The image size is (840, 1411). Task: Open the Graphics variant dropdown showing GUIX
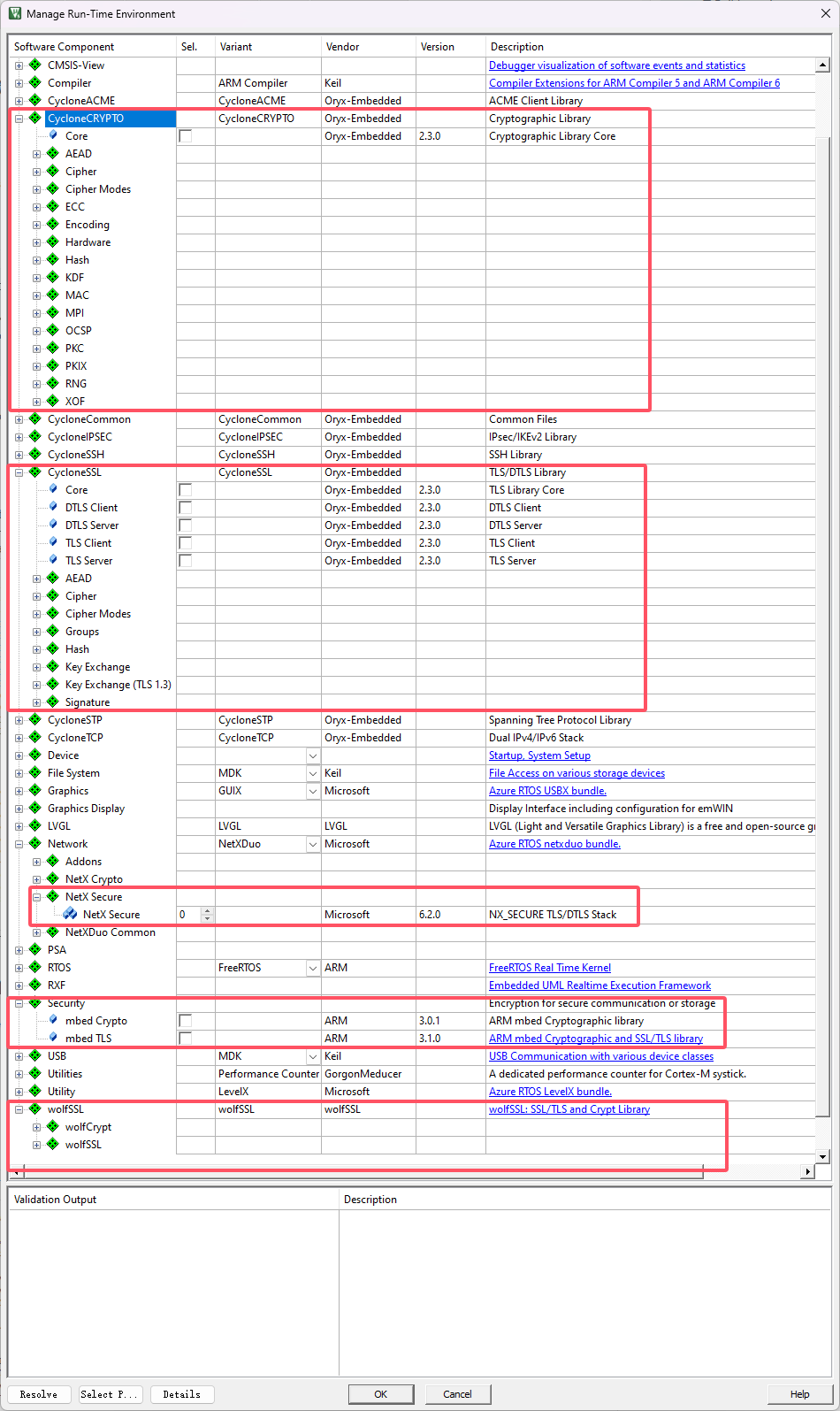pos(312,791)
